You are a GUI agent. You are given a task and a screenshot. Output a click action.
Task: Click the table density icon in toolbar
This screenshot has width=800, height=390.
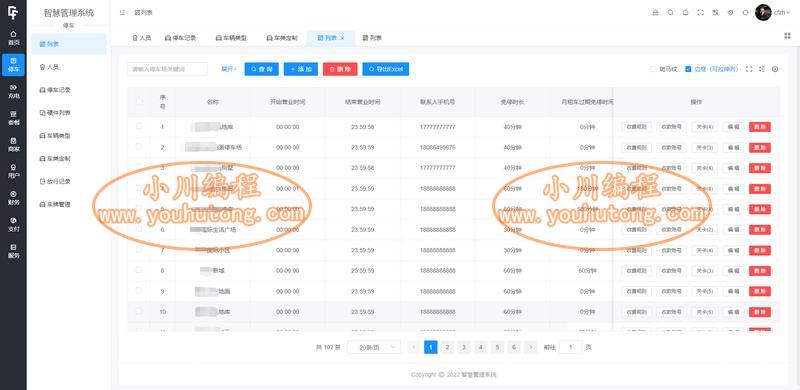(x=762, y=69)
